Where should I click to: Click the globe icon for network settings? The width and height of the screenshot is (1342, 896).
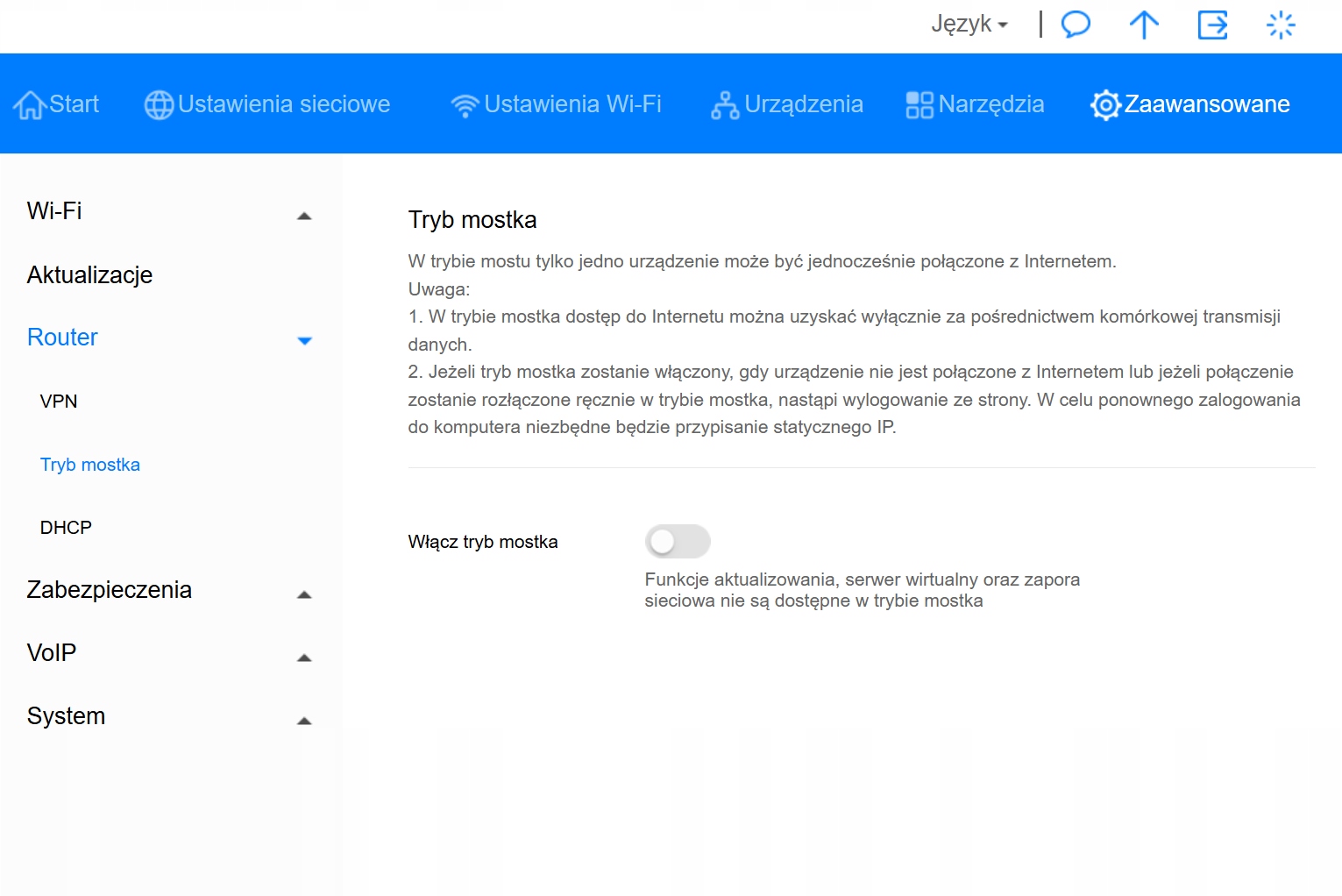pos(159,104)
